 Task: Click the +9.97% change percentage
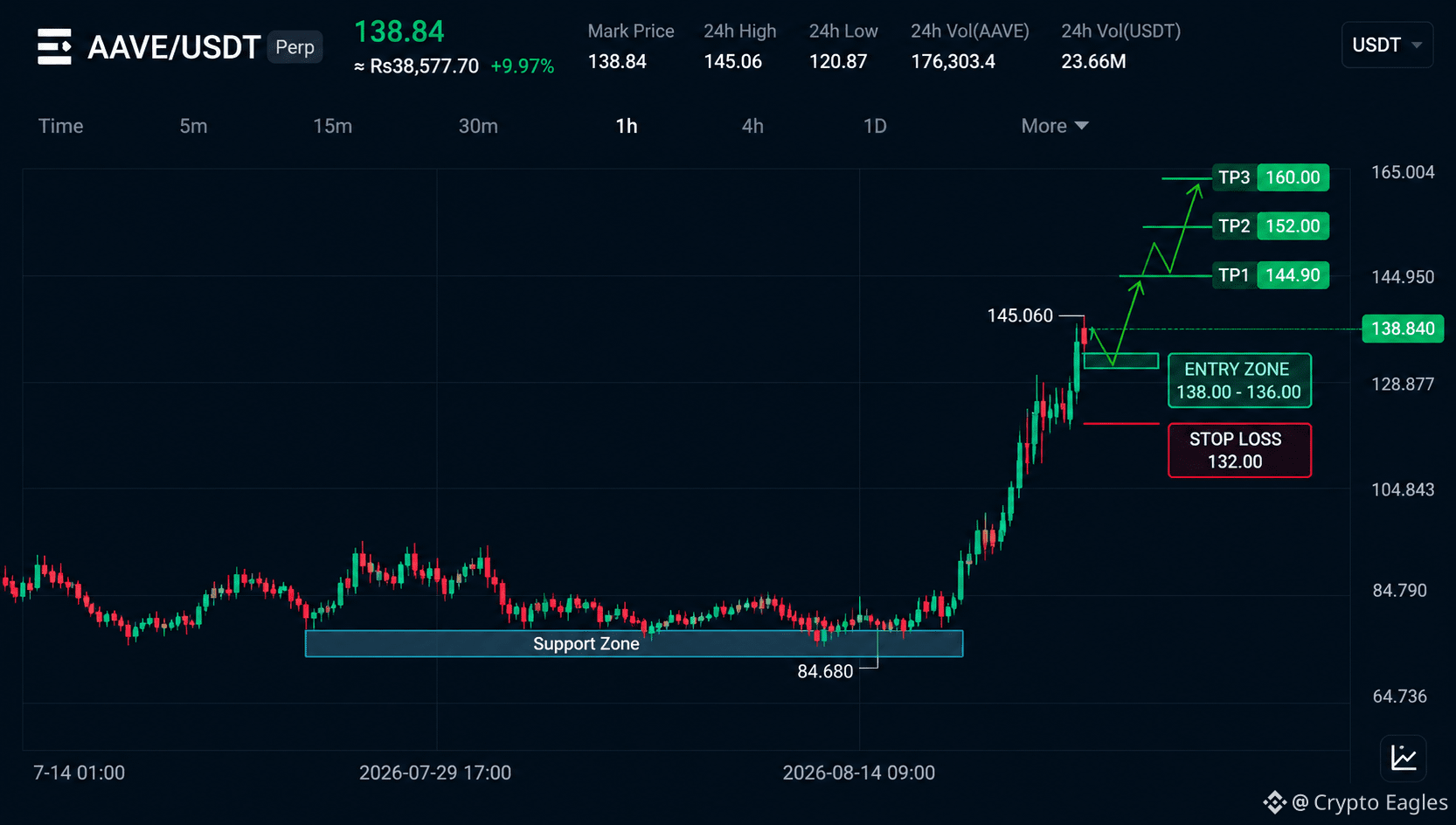(523, 66)
